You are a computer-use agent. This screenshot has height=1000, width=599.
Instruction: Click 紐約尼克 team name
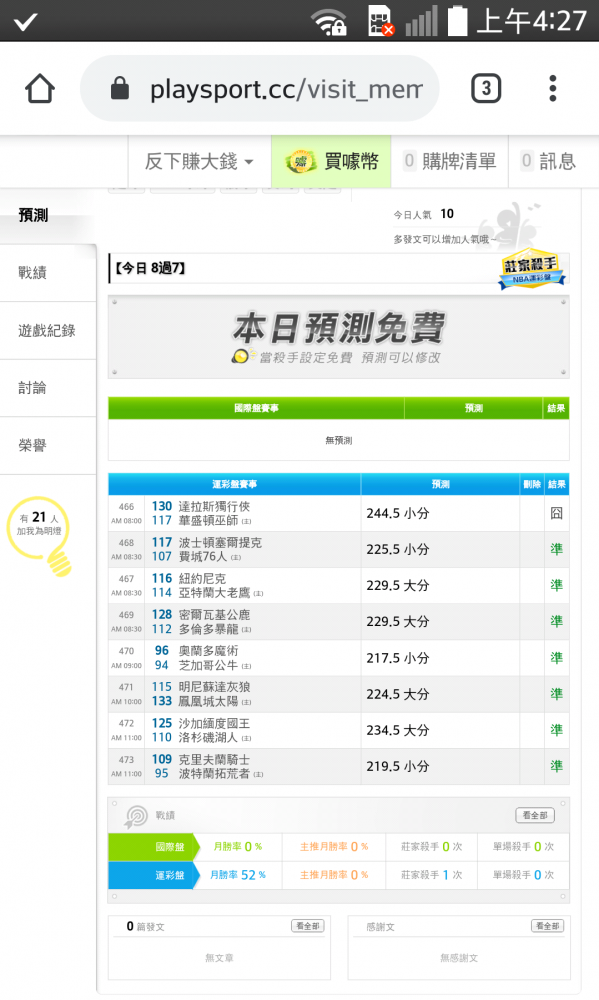(202, 578)
